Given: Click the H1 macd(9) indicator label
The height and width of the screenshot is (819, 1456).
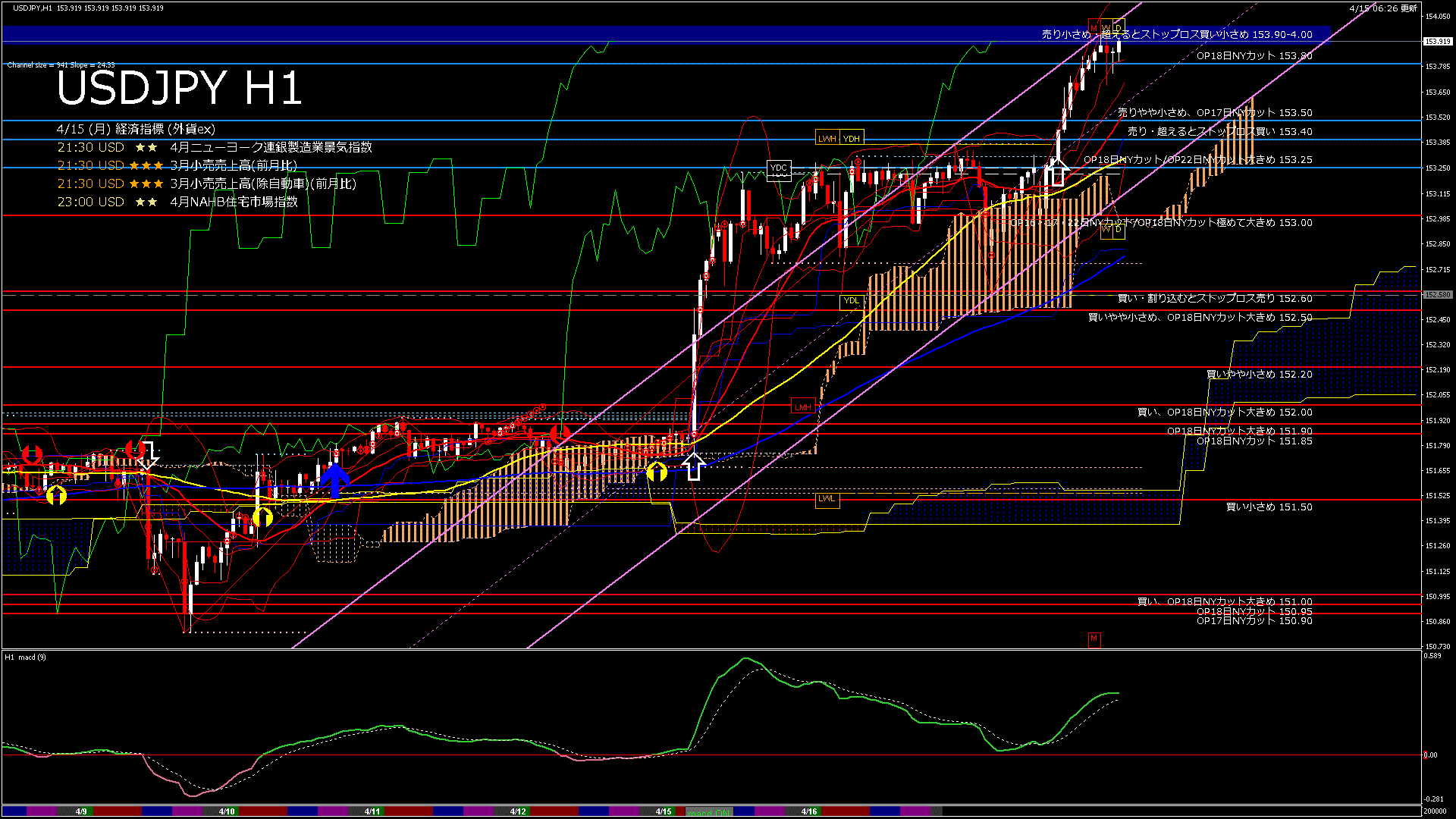Looking at the screenshot, I should tap(26, 657).
